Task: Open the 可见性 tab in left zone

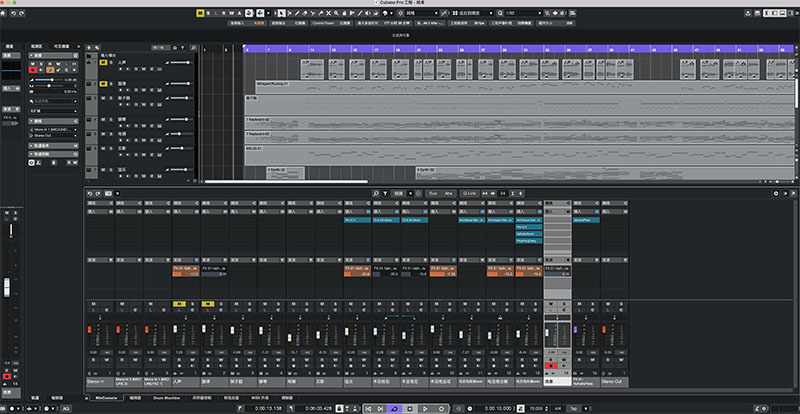Action: [62, 46]
